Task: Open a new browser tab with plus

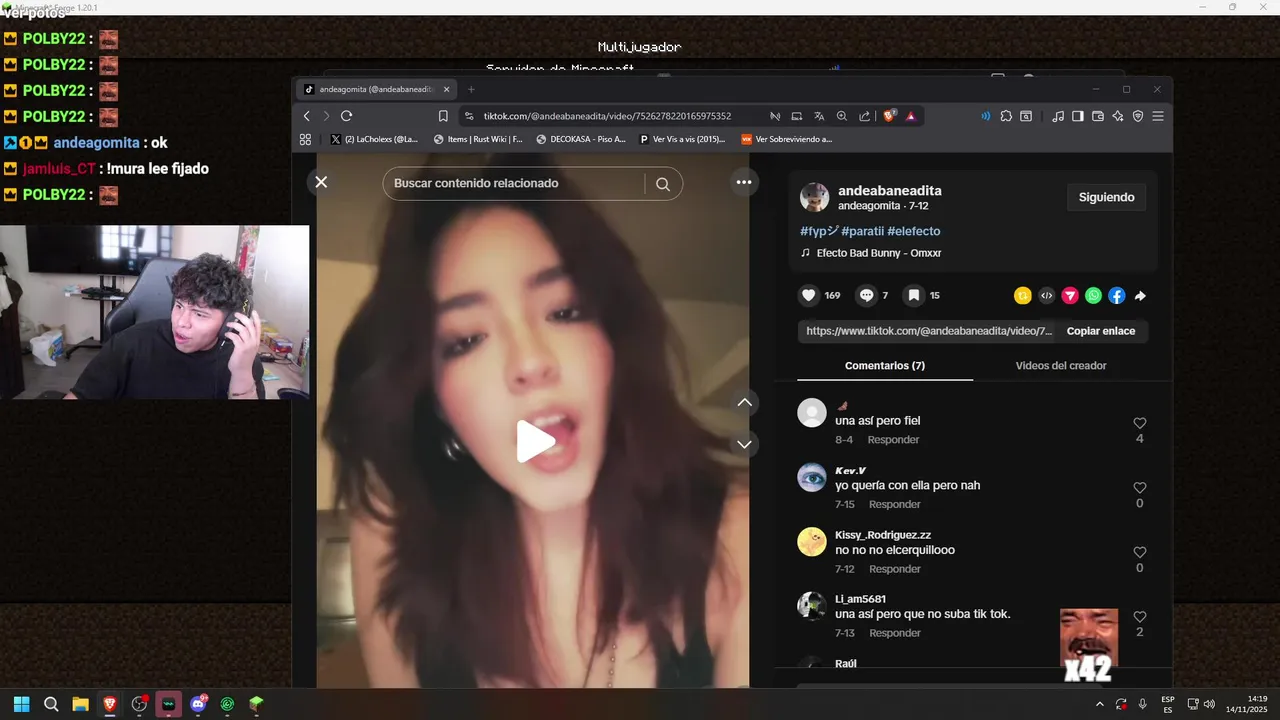Action: point(471,89)
